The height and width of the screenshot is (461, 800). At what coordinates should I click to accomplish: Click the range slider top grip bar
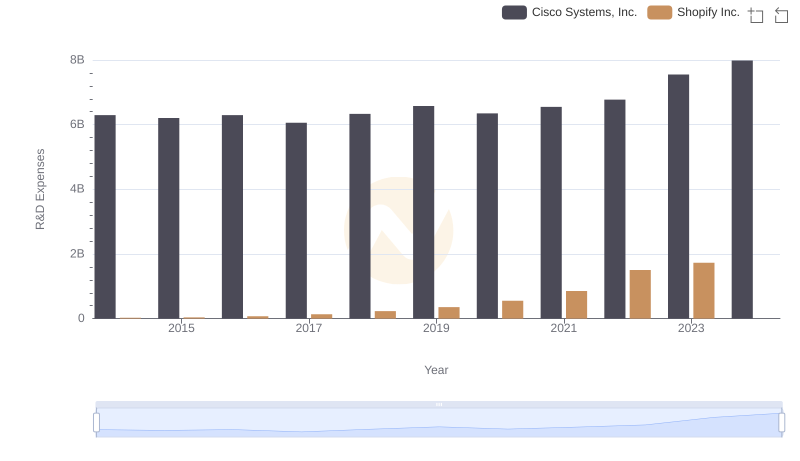click(439, 404)
